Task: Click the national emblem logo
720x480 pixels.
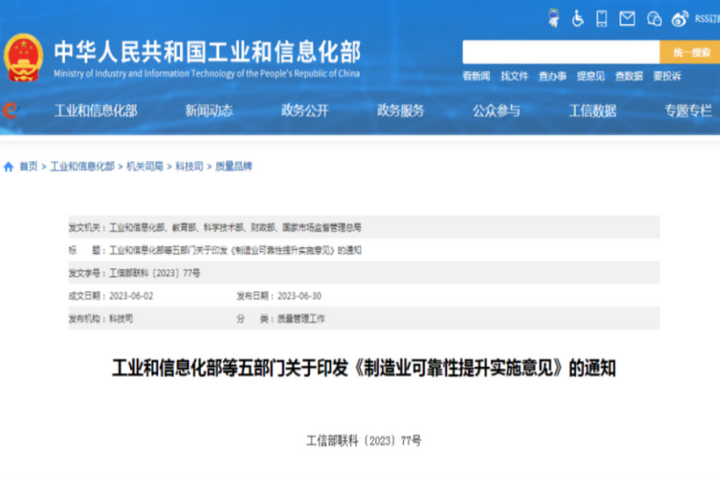Action: [x=23, y=57]
